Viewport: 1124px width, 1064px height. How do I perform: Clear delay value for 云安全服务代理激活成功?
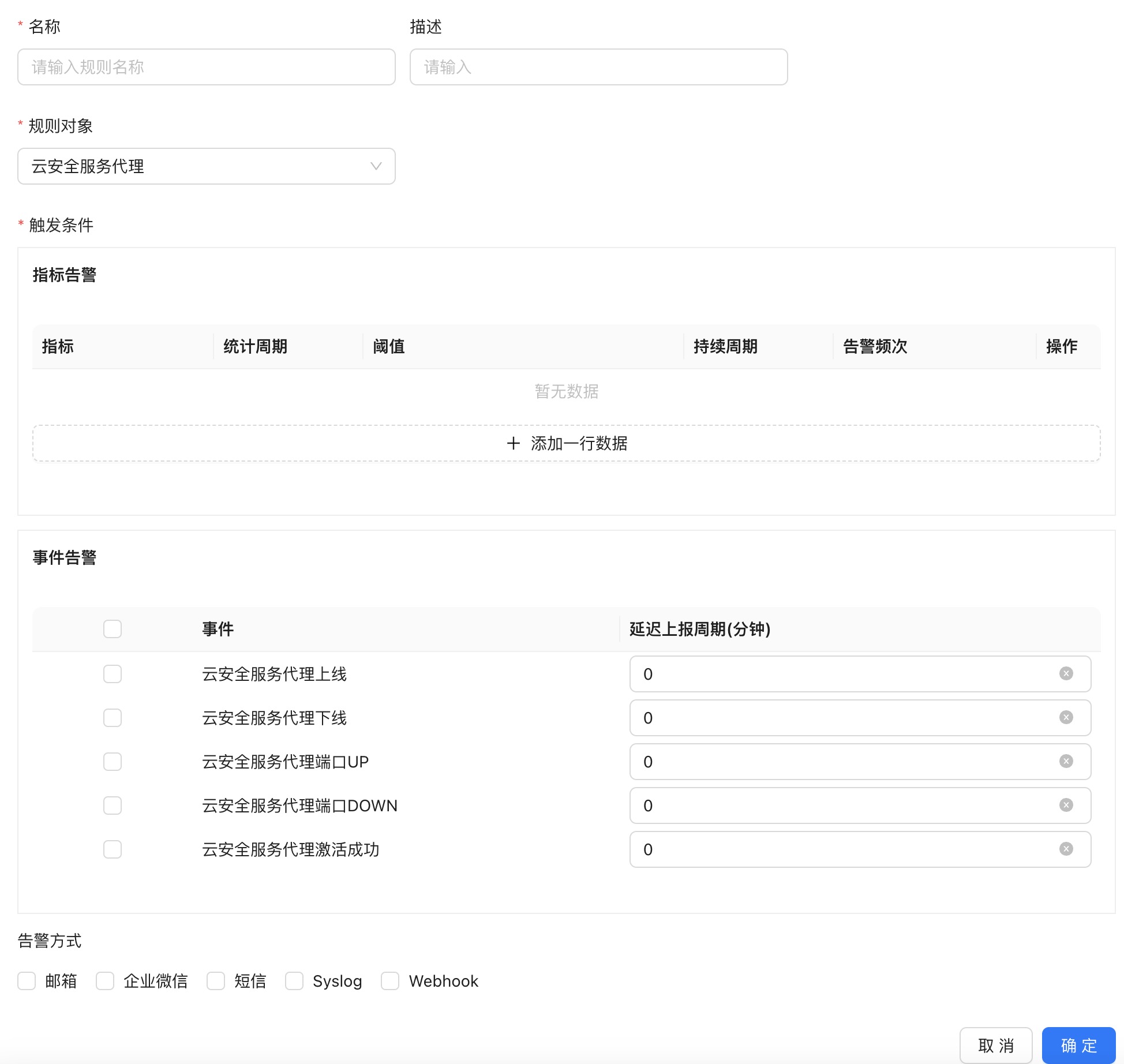pos(1066,849)
